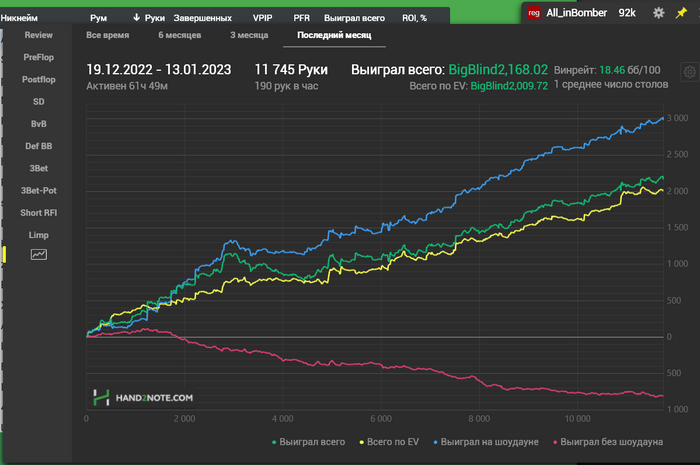Screen dimensions: 700x465
Task: Open the BvB stats tab
Action: (x=39, y=124)
